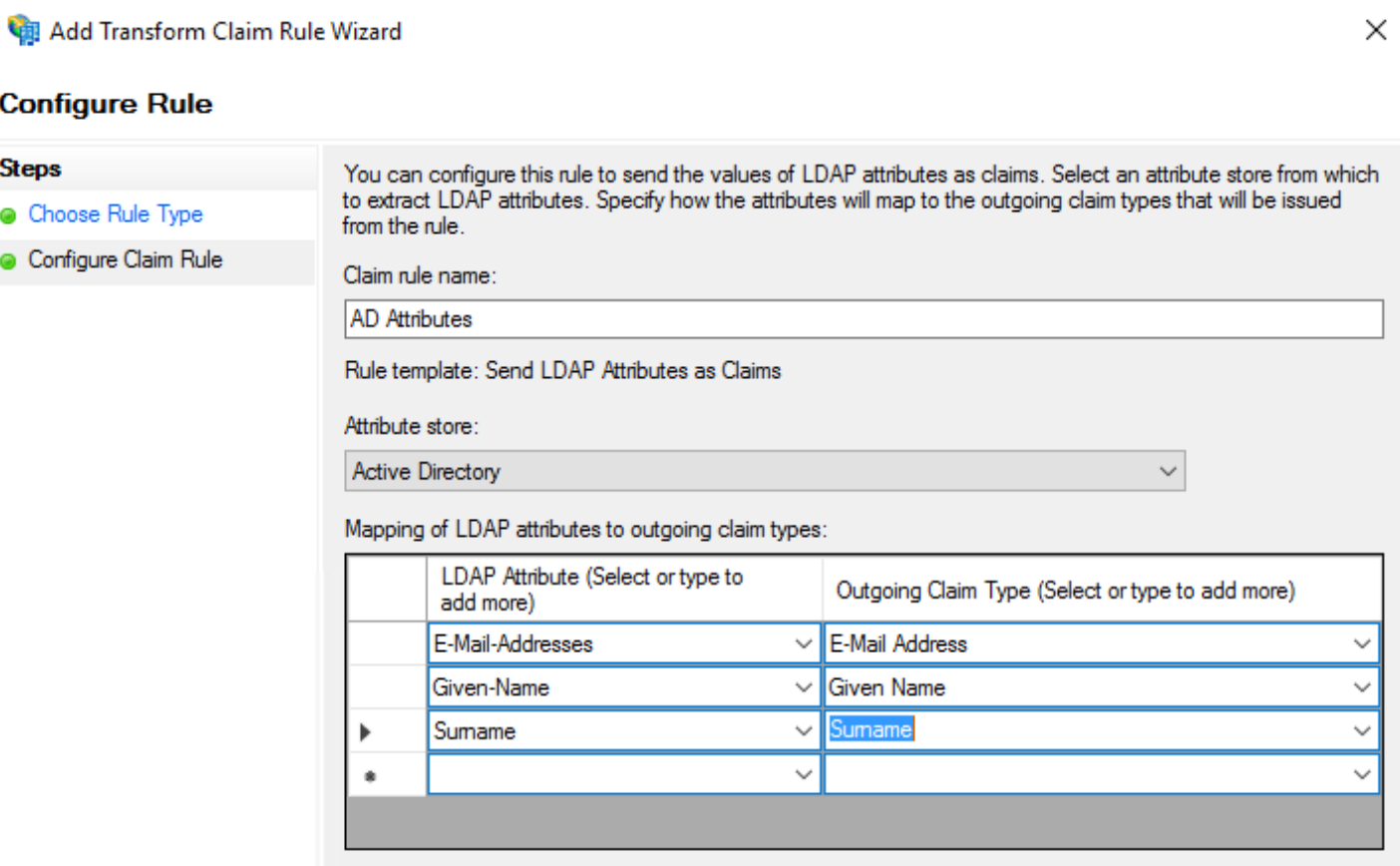Viewport: 1400px width, 866px height.
Task: Open the Given Name outgoing claim dropdown
Action: click(x=1362, y=687)
